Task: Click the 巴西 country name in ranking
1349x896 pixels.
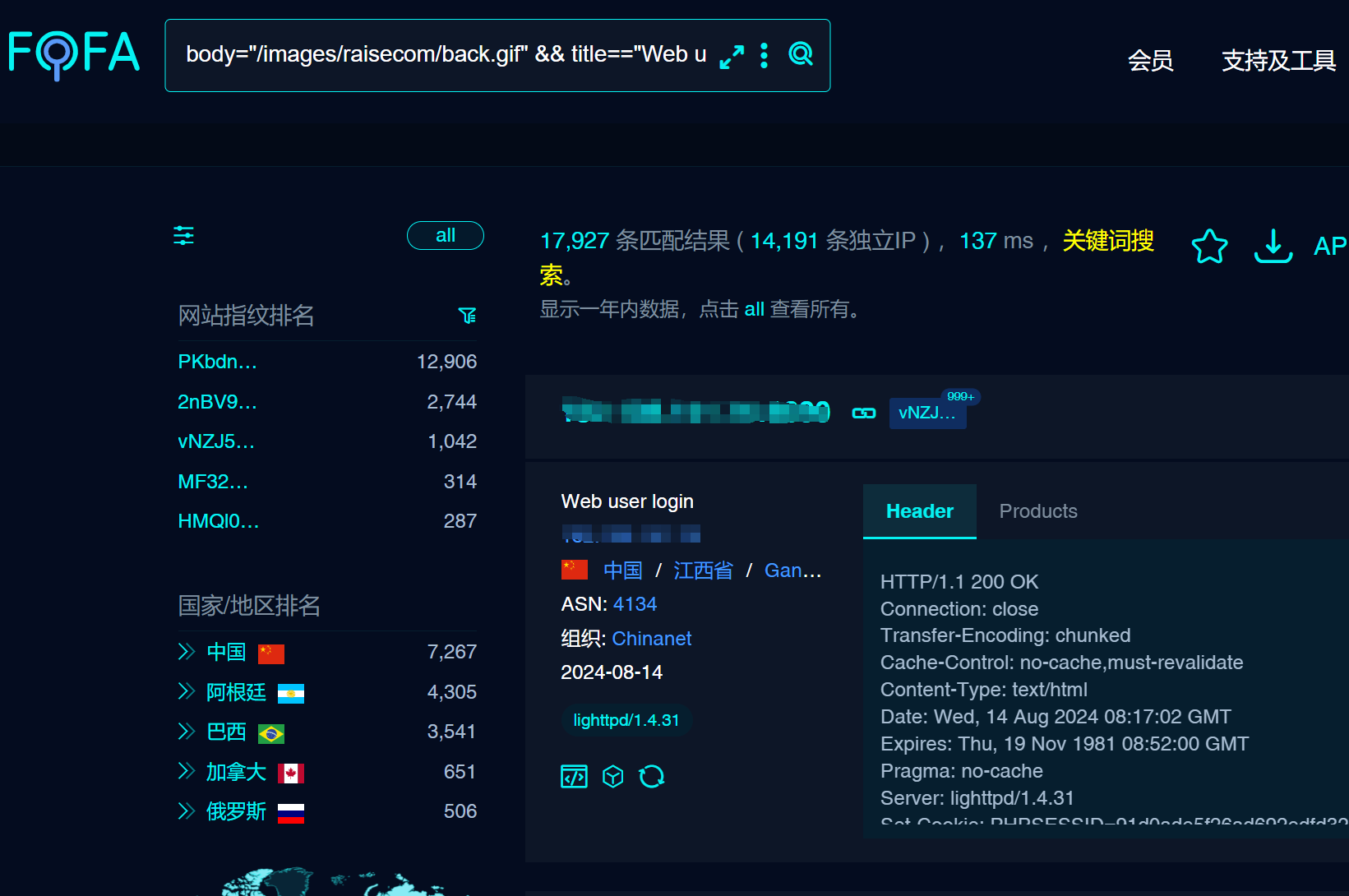Action: pos(226,732)
